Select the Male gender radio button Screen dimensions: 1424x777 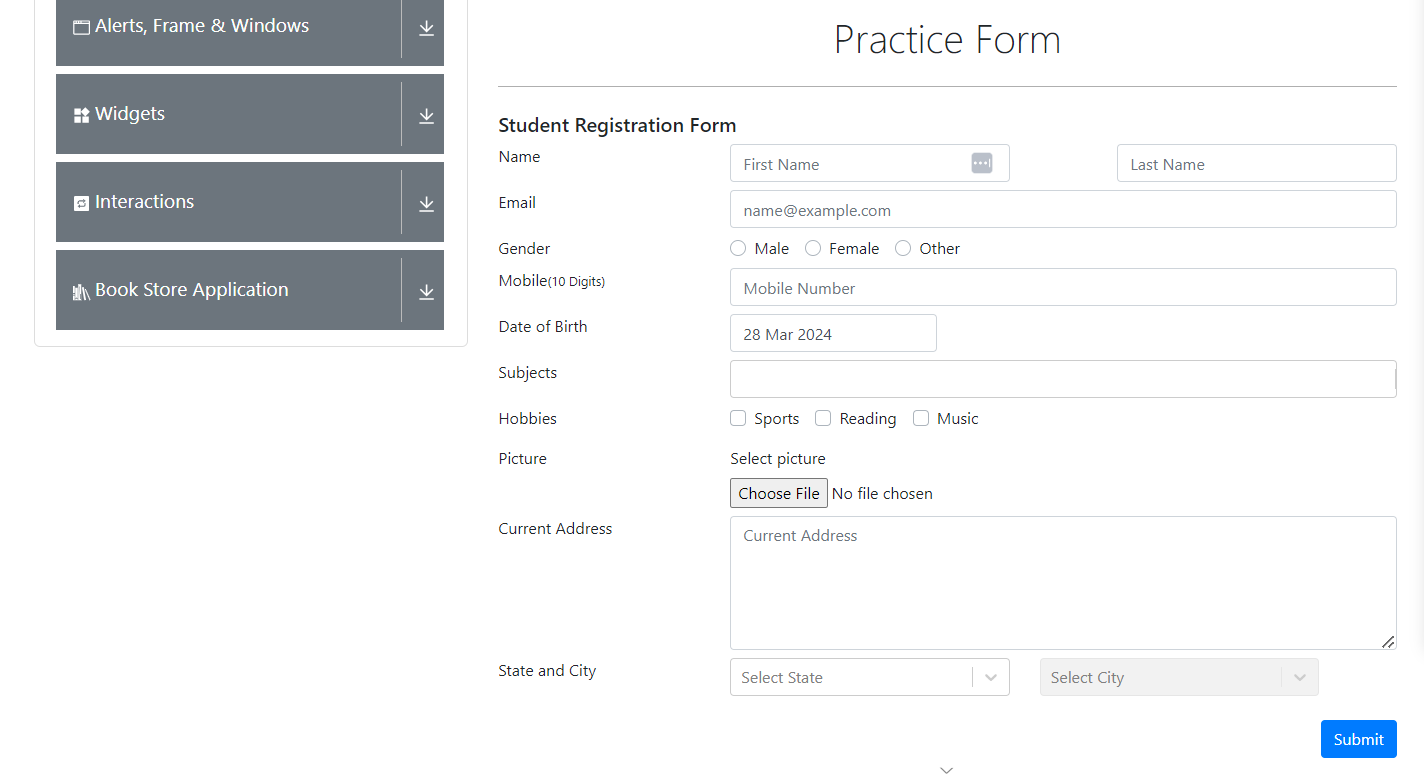(738, 248)
